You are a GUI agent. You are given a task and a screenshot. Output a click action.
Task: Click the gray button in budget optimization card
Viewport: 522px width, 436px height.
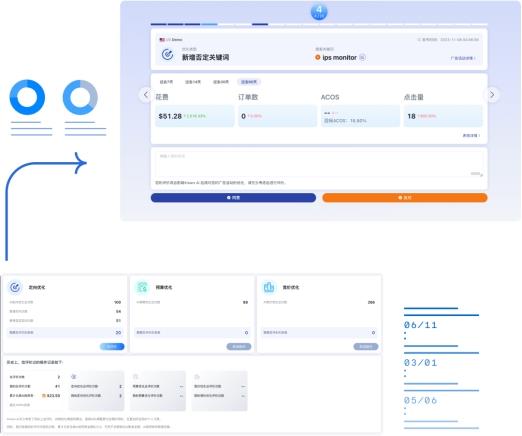pos(239,347)
